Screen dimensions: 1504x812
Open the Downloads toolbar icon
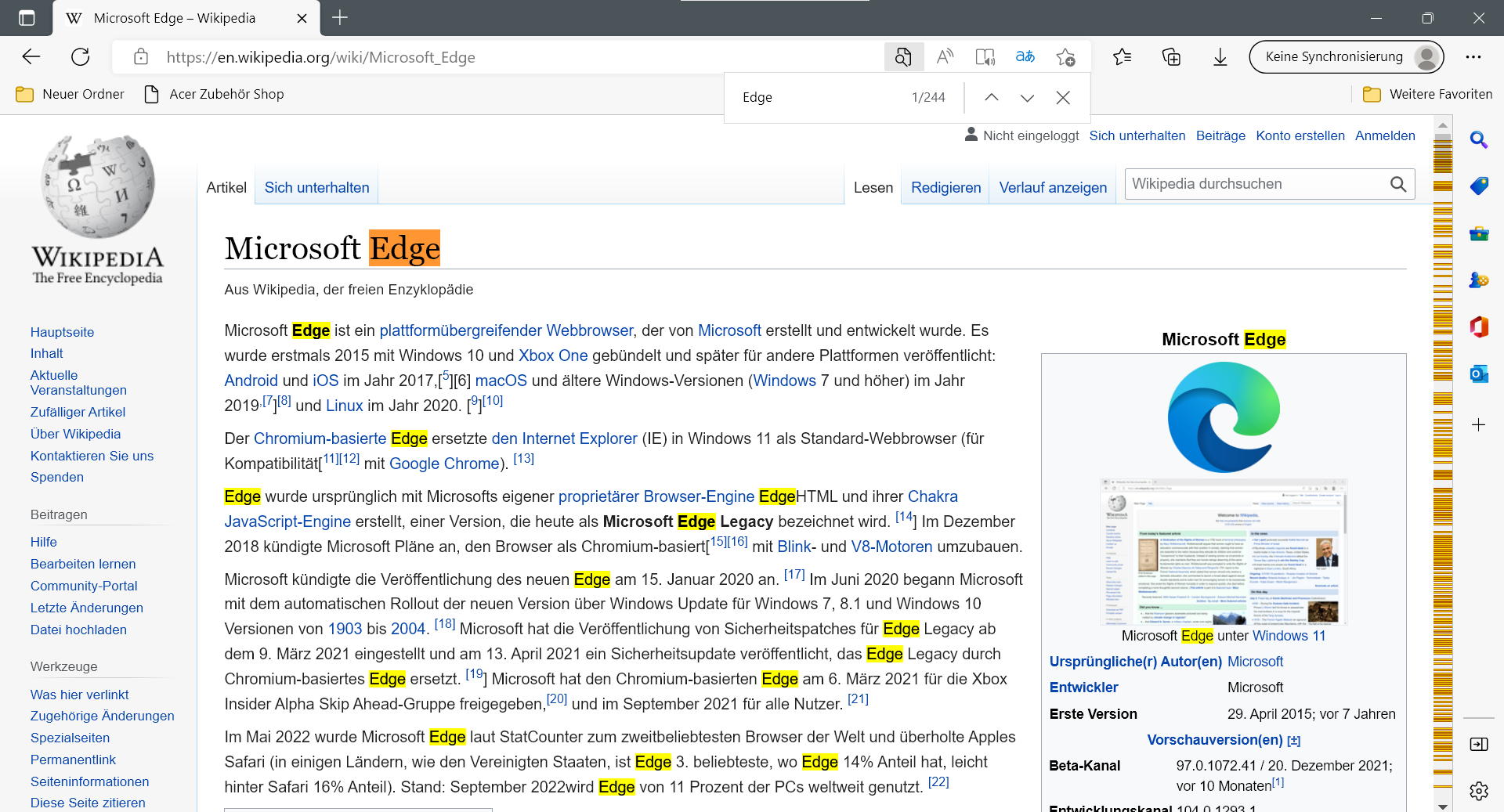1220,57
